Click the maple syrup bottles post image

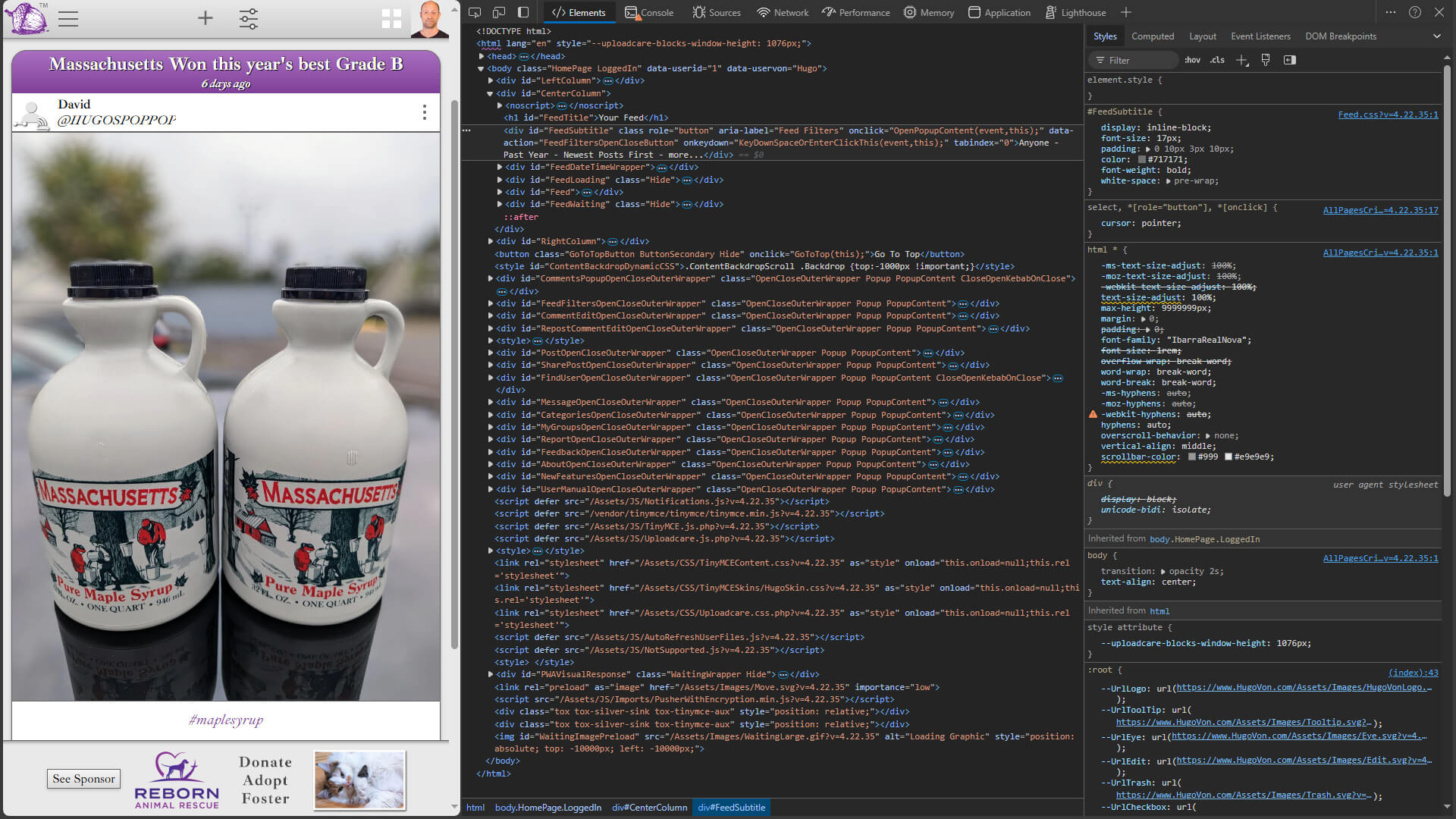pyautogui.click(x=226, y=416)
